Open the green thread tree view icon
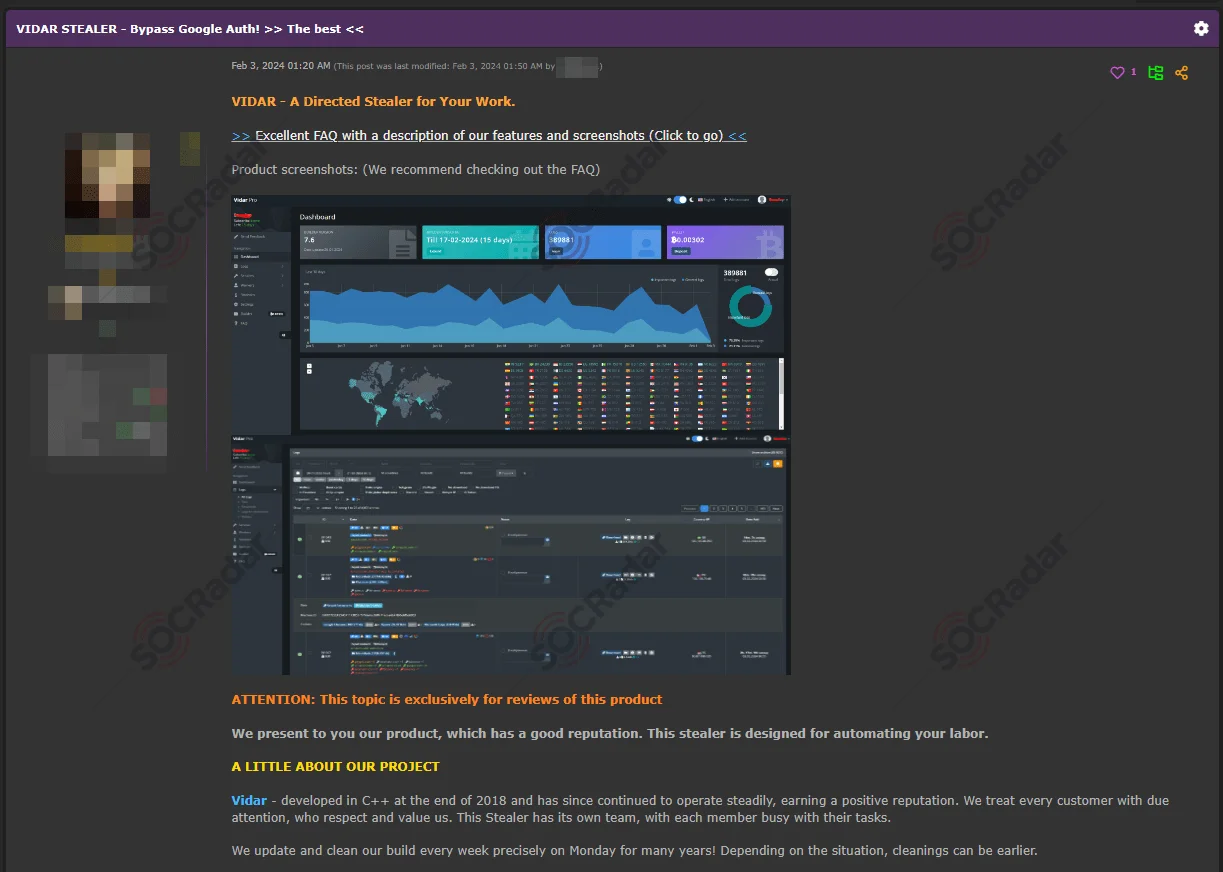 click(1156, 73)
